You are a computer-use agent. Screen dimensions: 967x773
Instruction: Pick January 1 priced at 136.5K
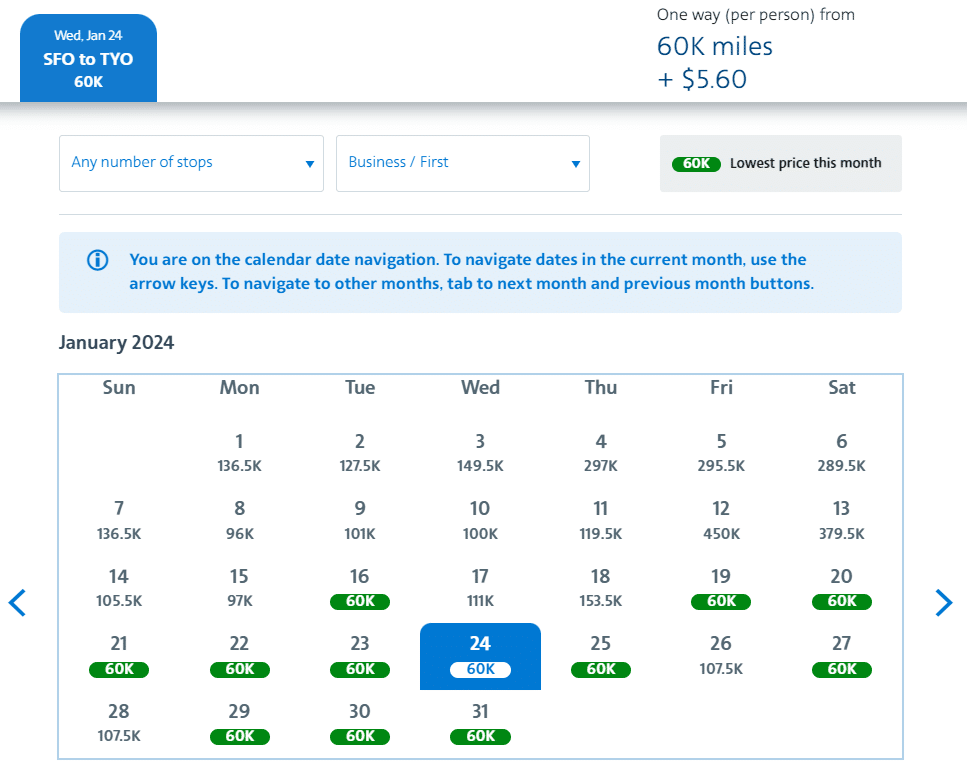(x=239, y=452)
